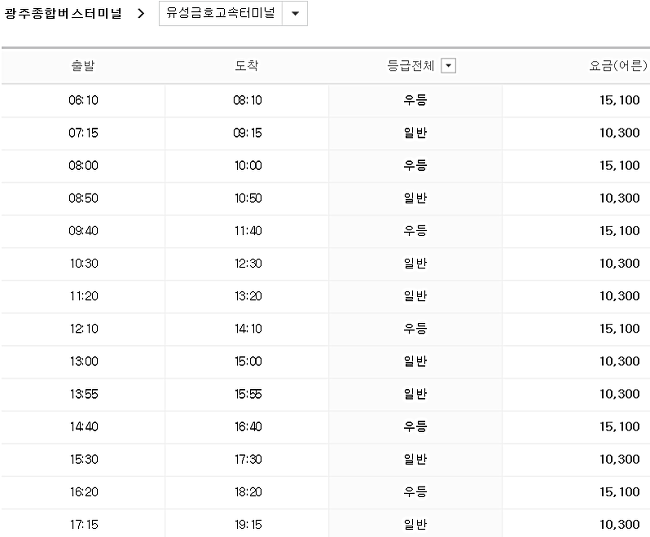The width and height of the screenshot is (650, 537).
Task: Click the 요금(어른) column header
Action: pos(618,66)
